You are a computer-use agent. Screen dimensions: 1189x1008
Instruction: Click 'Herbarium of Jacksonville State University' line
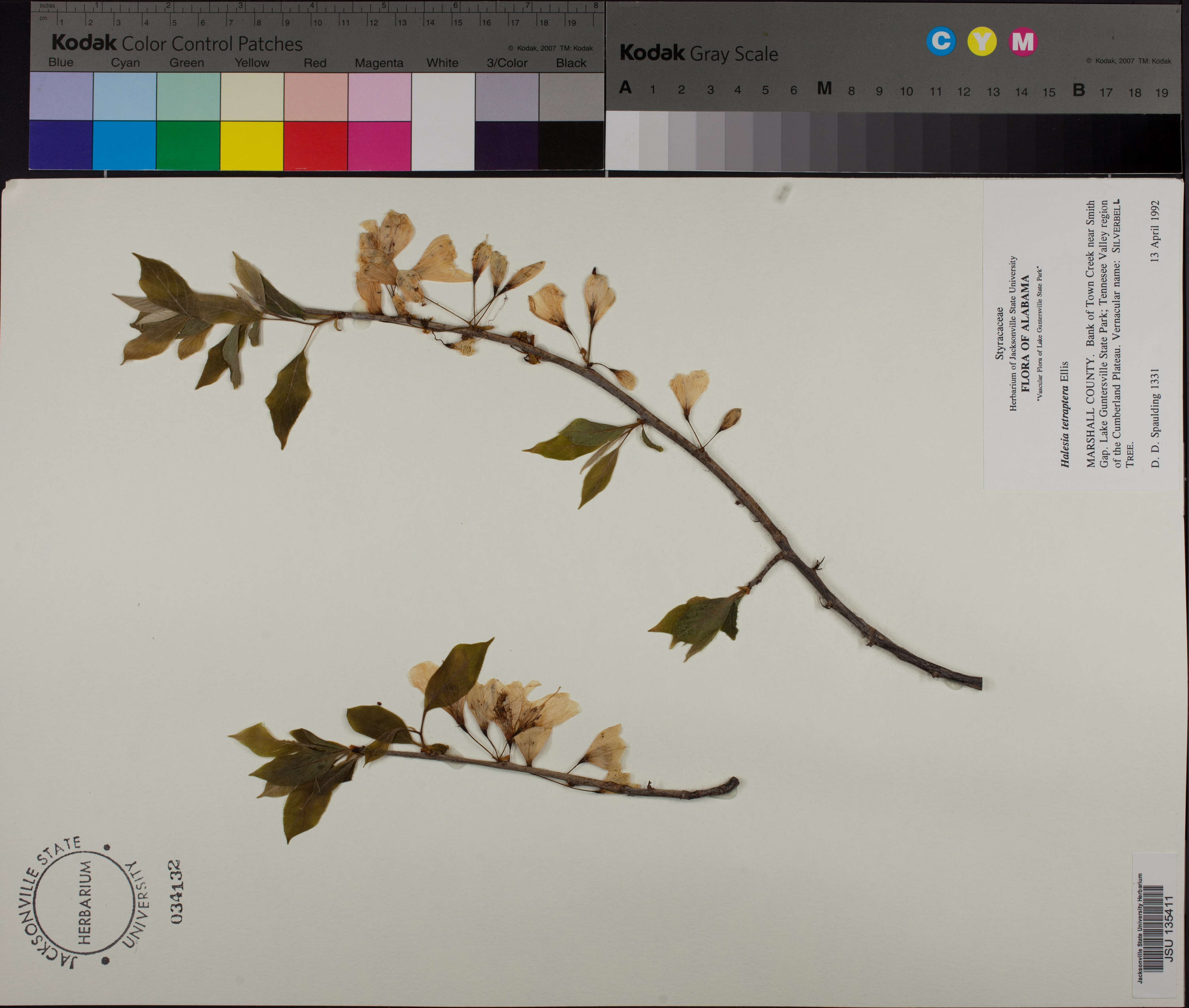(1013, 334)
